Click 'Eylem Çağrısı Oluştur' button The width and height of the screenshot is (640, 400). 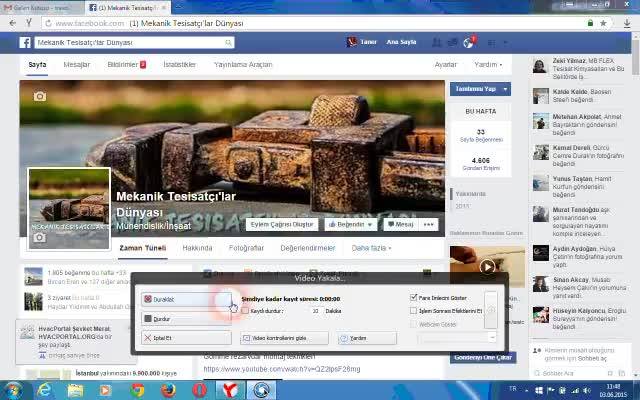pyautogui.click(x=282, y=224)
